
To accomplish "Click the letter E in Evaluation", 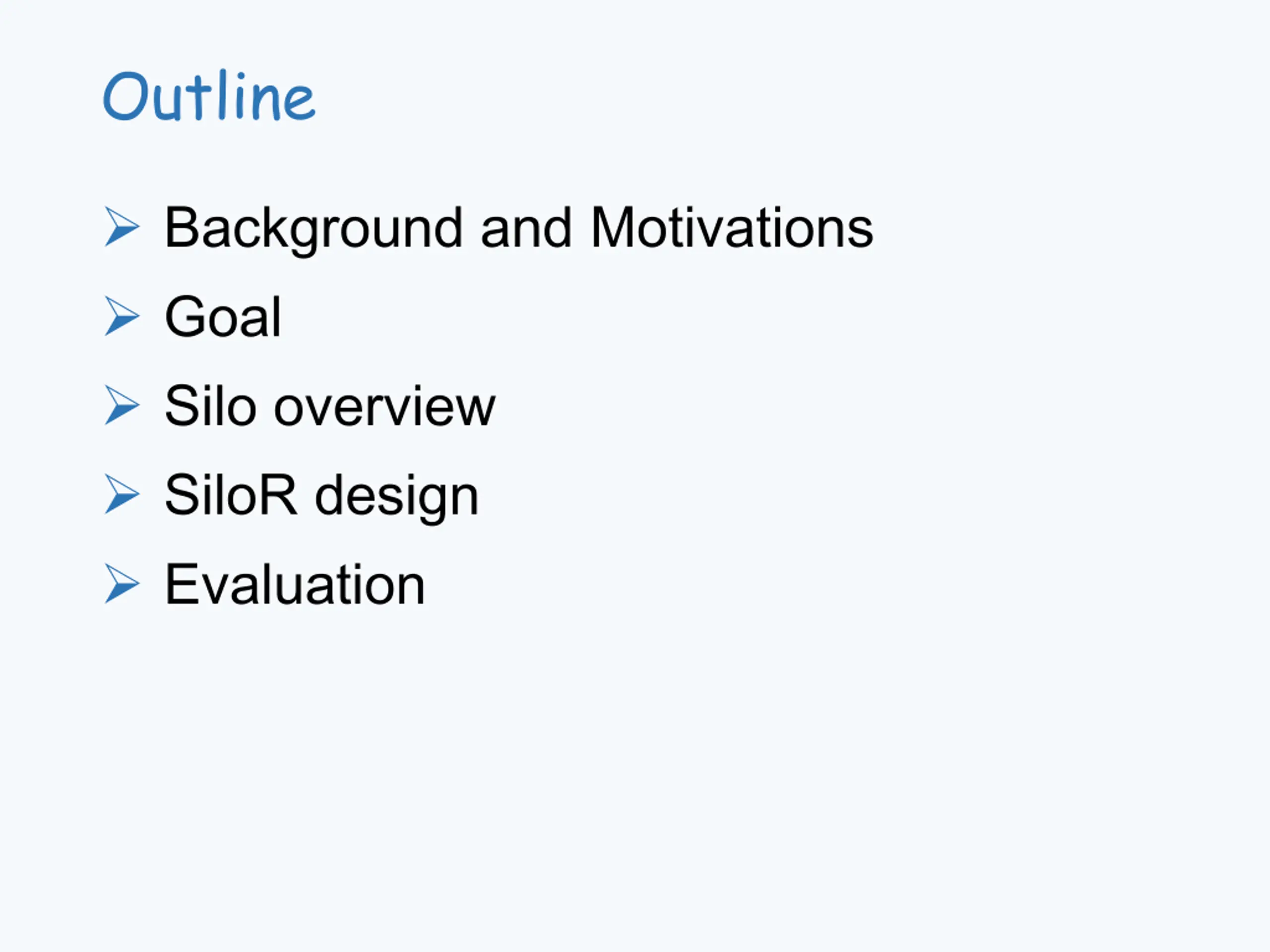I will 182,584.
